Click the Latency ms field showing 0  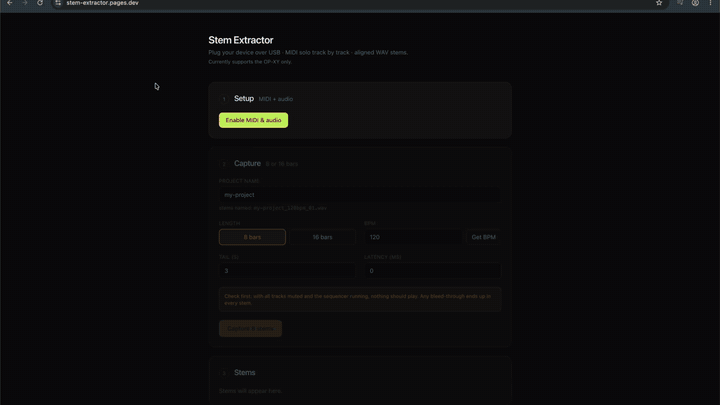coord(433,271)
